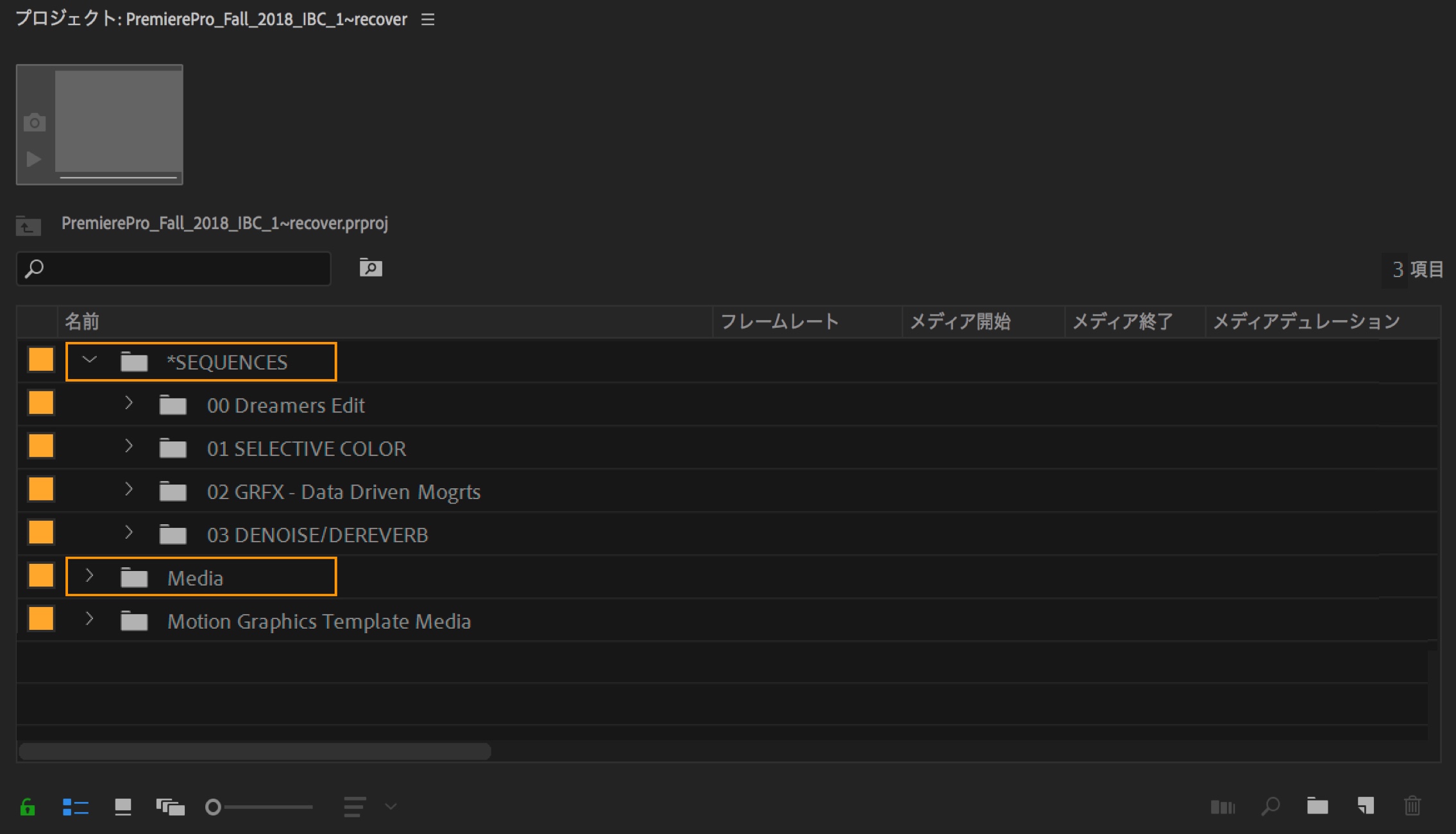This screenshot has height=834, width=1456.
Task: Select the 00 Dreamers Edit folder icon
Action: (173, 405)
